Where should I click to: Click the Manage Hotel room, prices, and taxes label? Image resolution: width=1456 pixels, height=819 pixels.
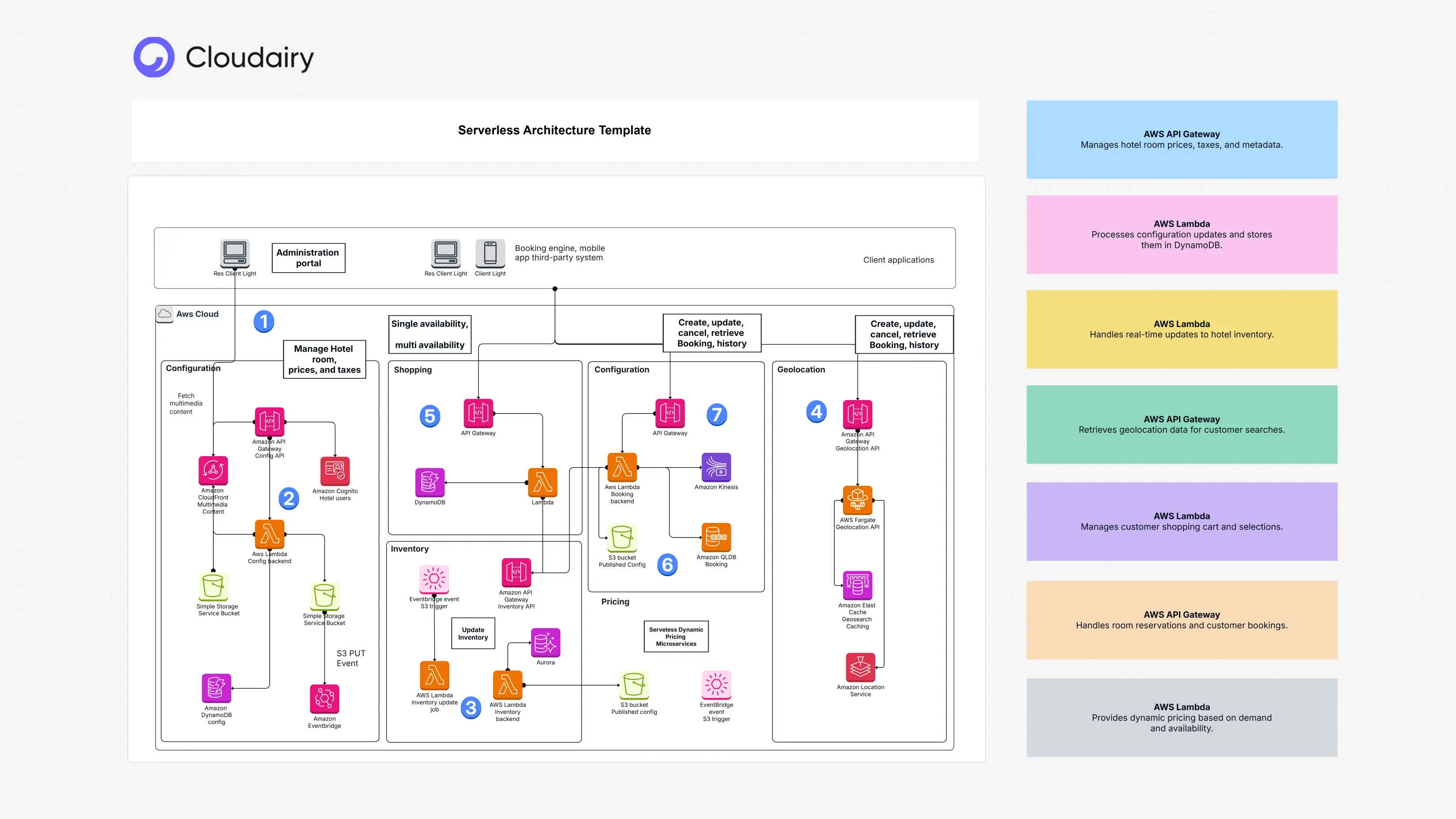tap(324, 359)
